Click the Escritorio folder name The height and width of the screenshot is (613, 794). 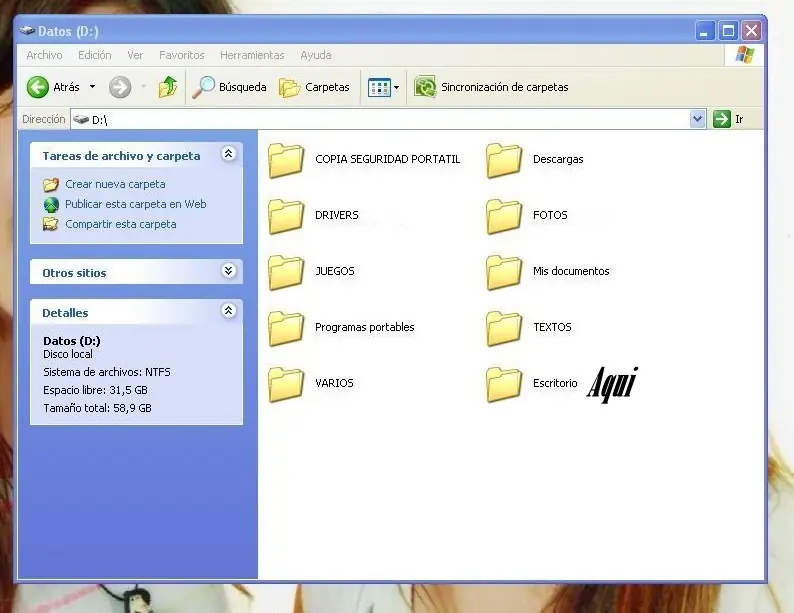(x=555, y=383)
